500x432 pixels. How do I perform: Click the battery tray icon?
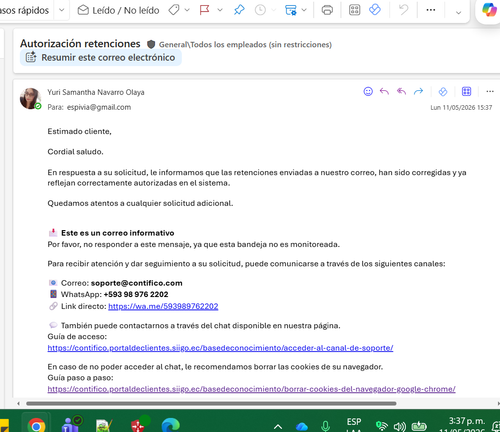point(419,426)
